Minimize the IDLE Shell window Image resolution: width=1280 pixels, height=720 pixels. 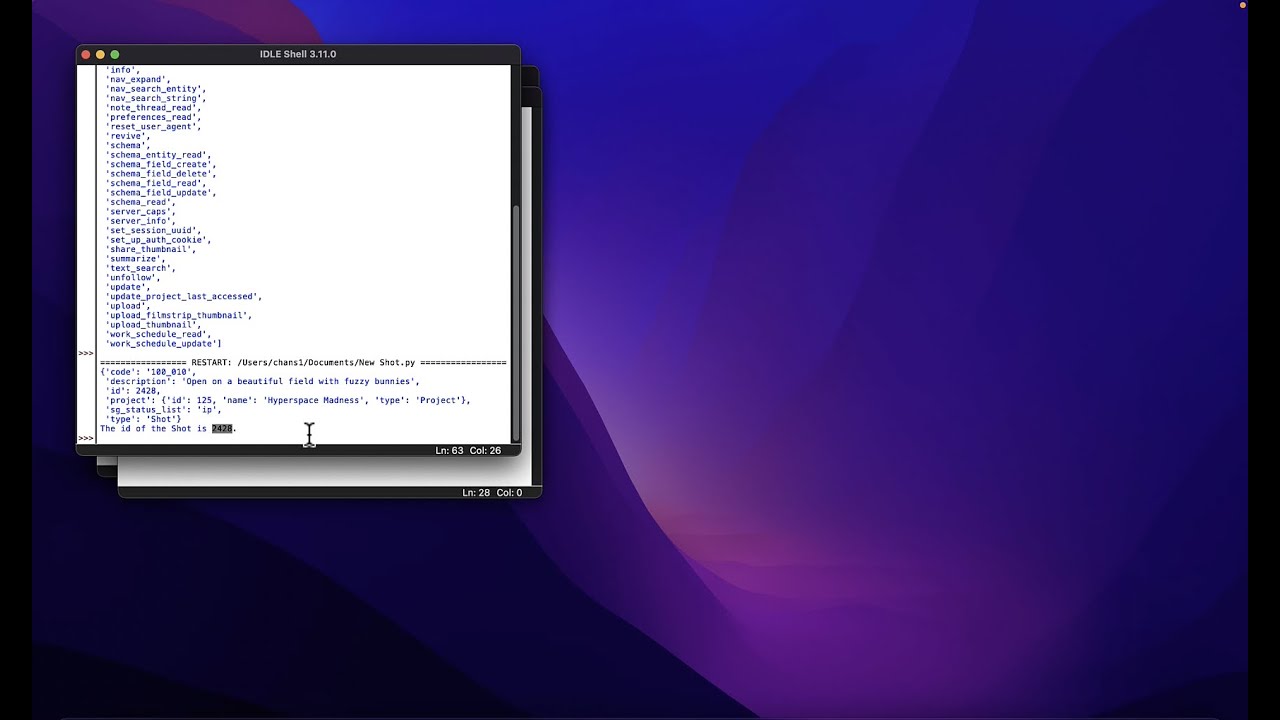100,54
